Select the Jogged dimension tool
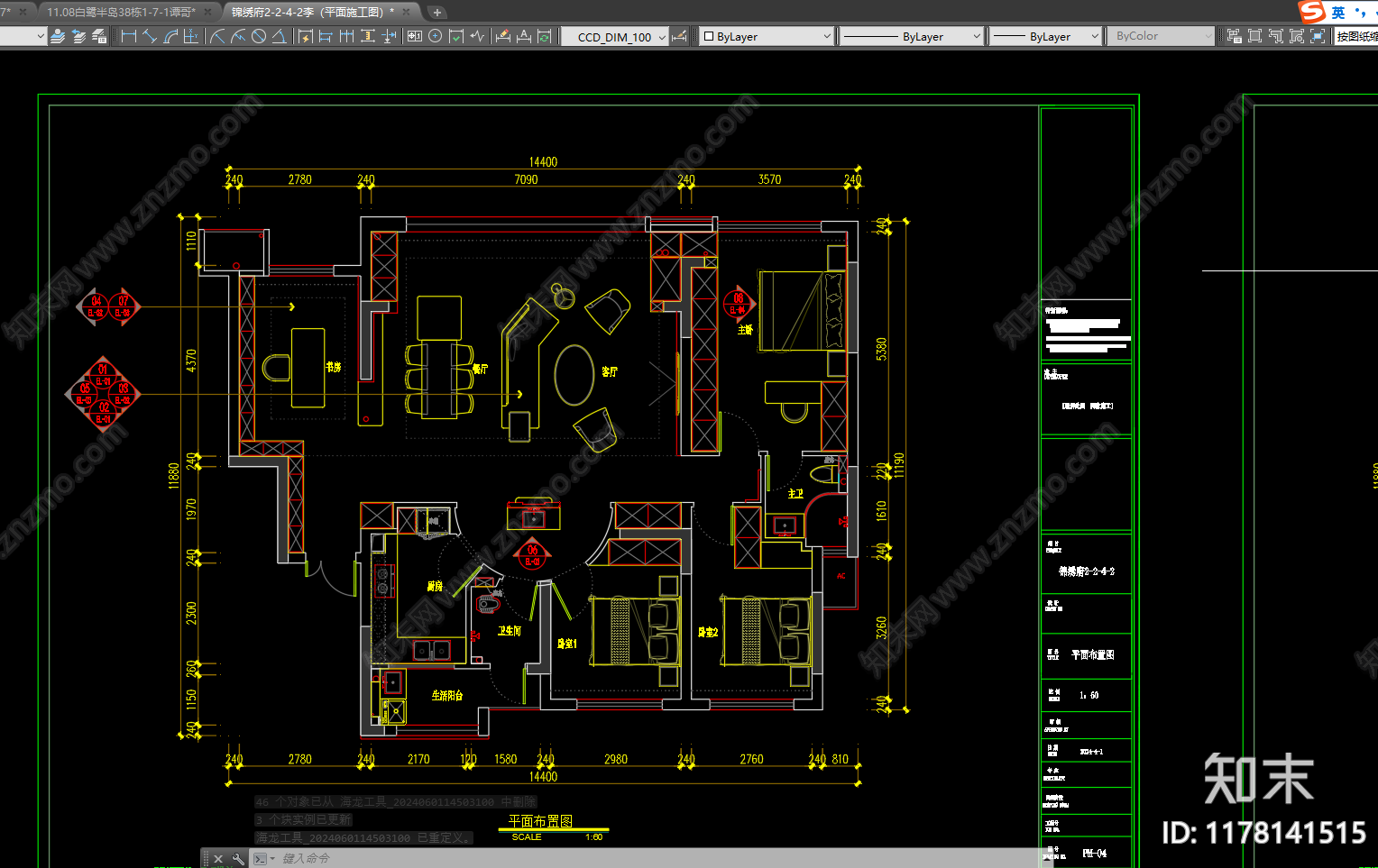 238,36
